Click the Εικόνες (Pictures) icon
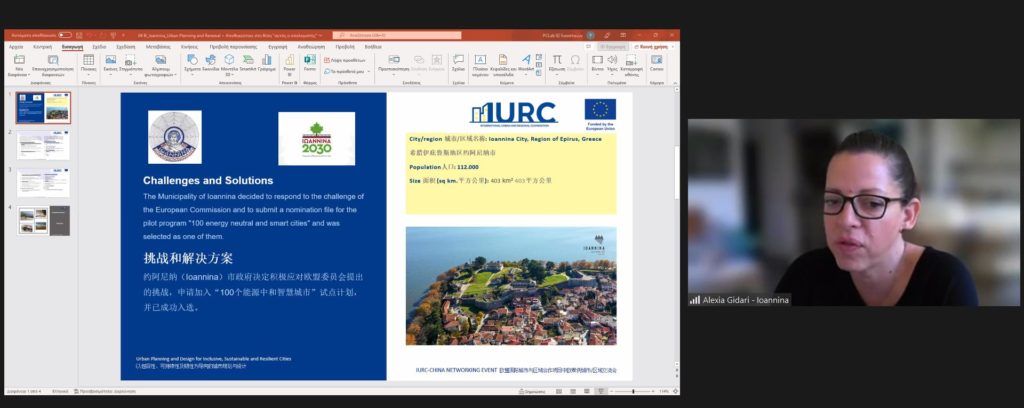The width and height of the screenshot is (1024, 408). pyautogui.click(x=110, y=63)
